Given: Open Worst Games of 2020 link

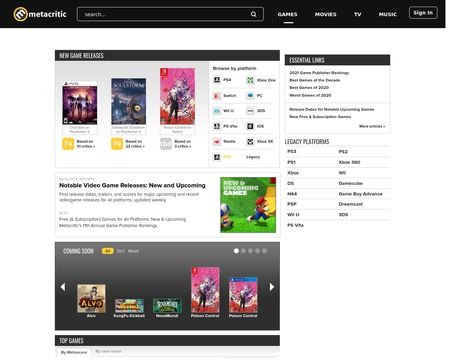Looking at the screenshot, I should pyautogui.click(x=310, y=95).
